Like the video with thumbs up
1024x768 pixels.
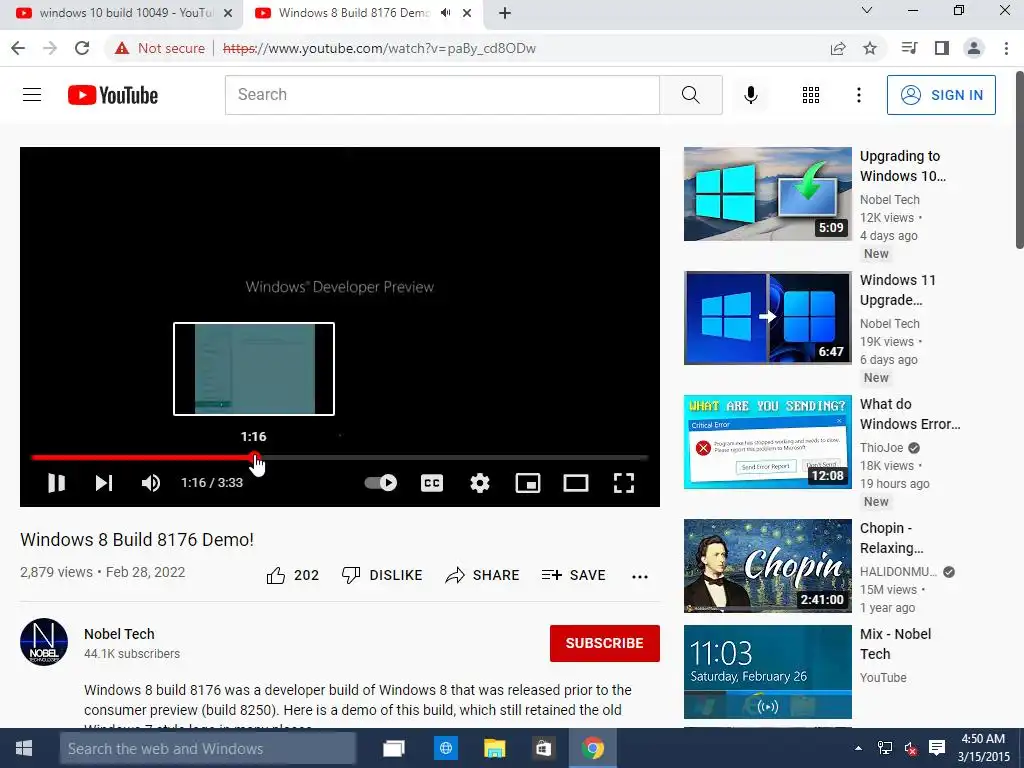293,575
